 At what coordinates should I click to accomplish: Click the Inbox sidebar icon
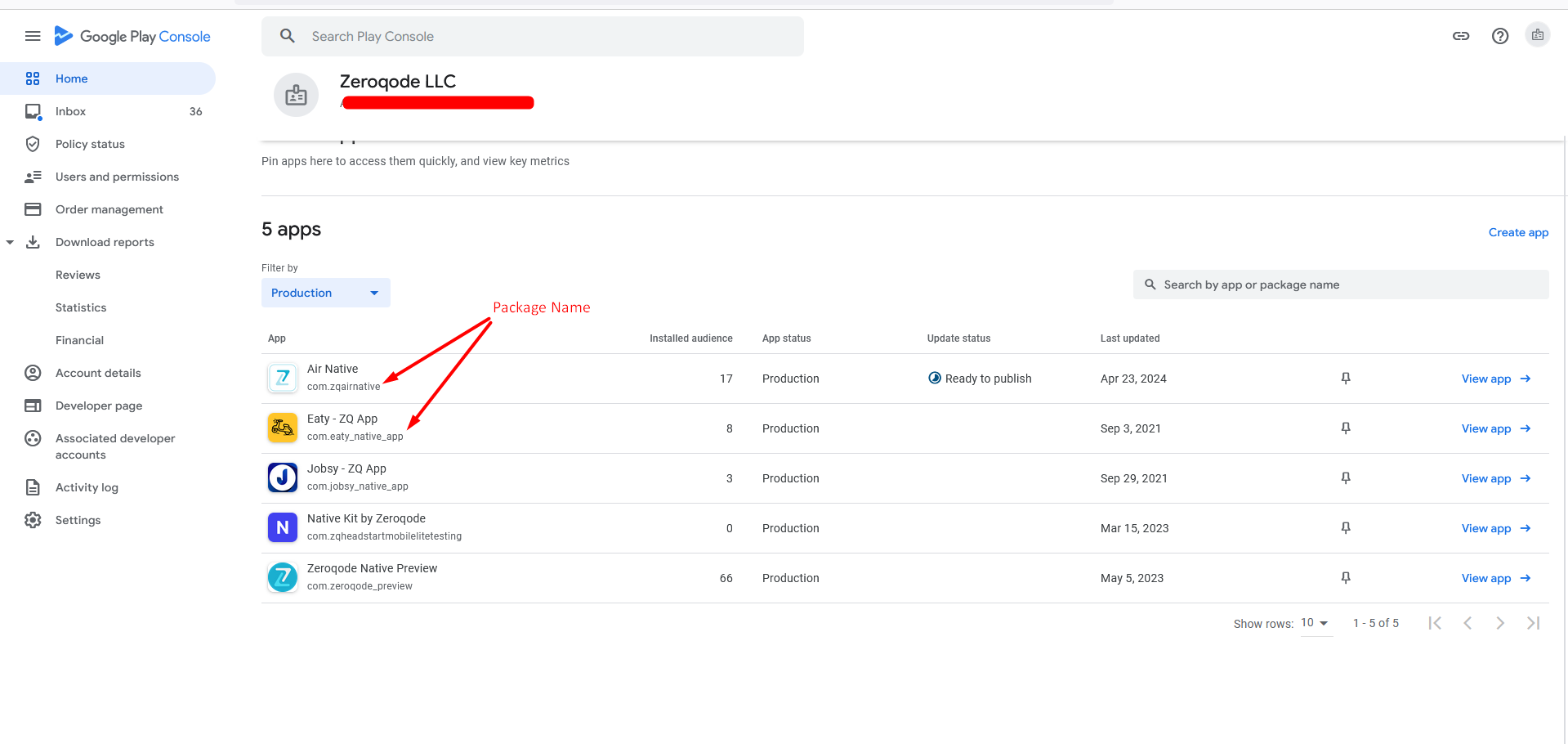point(33,111)
